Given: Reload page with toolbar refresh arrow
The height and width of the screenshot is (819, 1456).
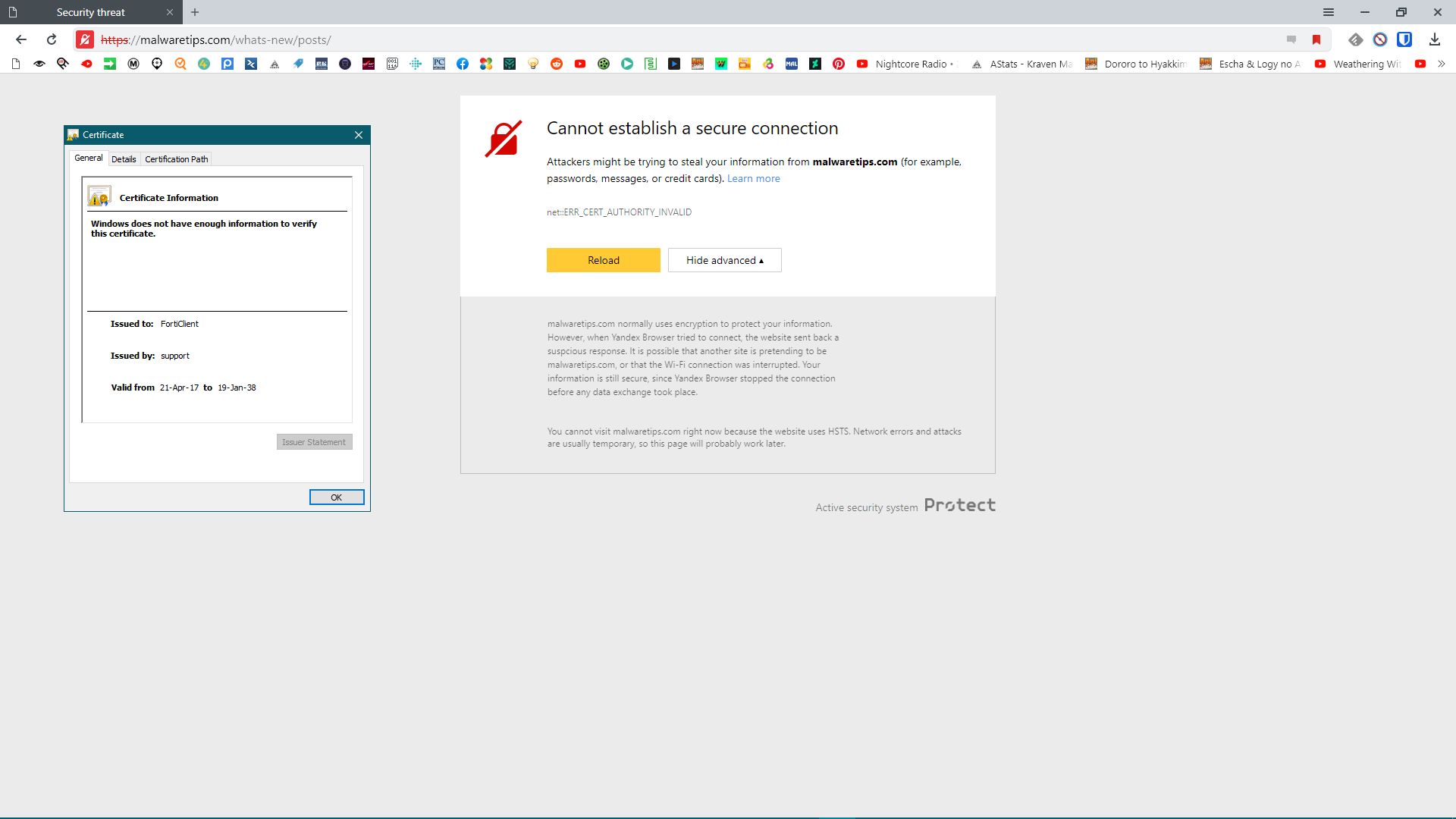Looking at the screenshot, I should click(x=52, y=39).
